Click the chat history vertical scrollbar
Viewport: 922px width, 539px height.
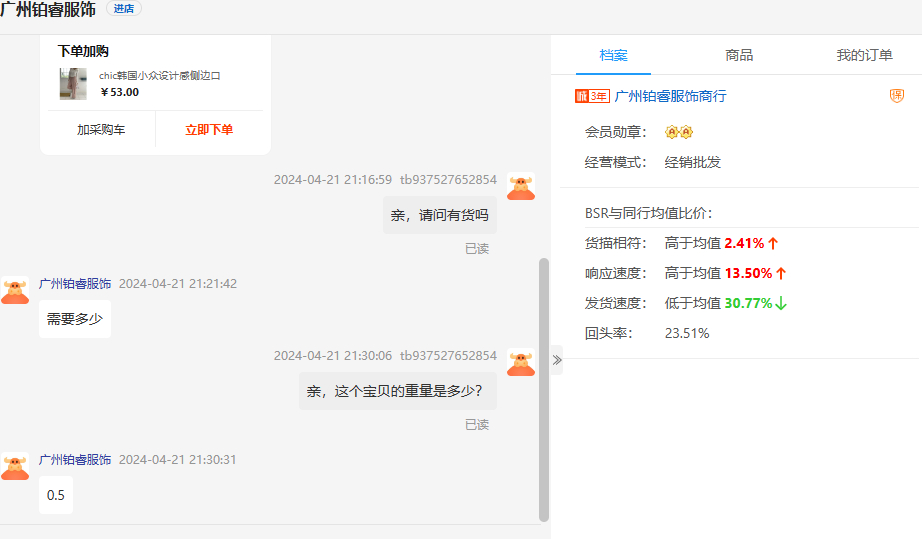(x=544, y=390)
